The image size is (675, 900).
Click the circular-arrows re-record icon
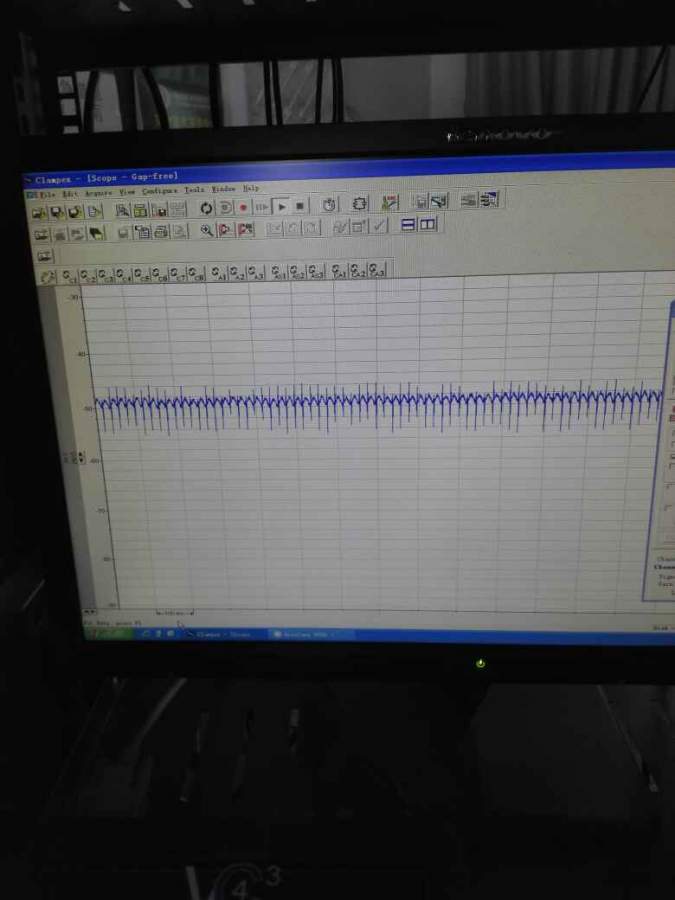click(x=206, y=208)
